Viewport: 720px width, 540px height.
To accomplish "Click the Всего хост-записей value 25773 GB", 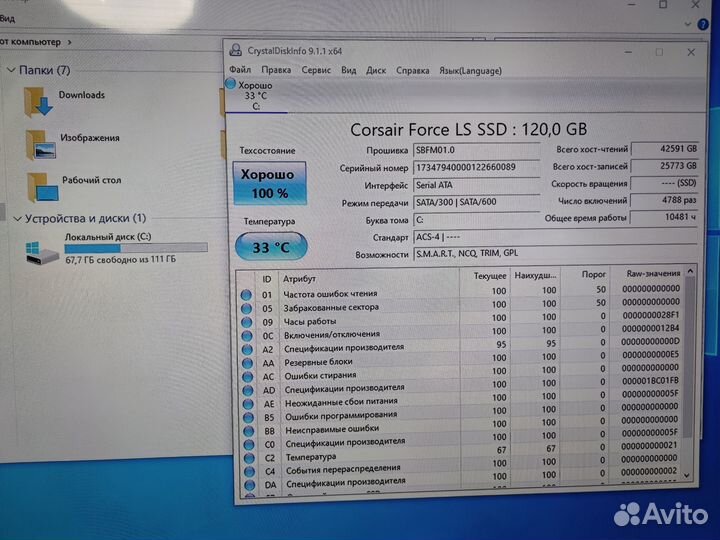I will tap(665, 166).
